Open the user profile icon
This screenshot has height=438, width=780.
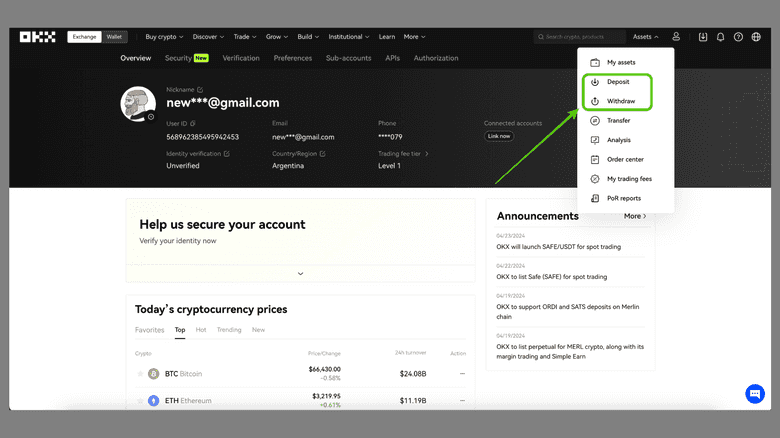click(677, 37)
